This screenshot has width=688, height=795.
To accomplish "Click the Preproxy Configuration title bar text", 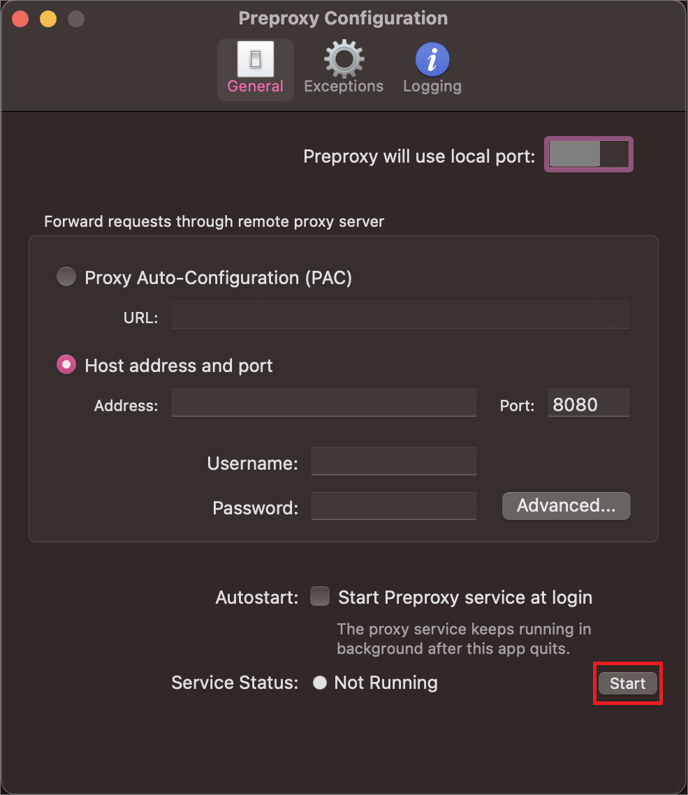I will pos(343,18).
